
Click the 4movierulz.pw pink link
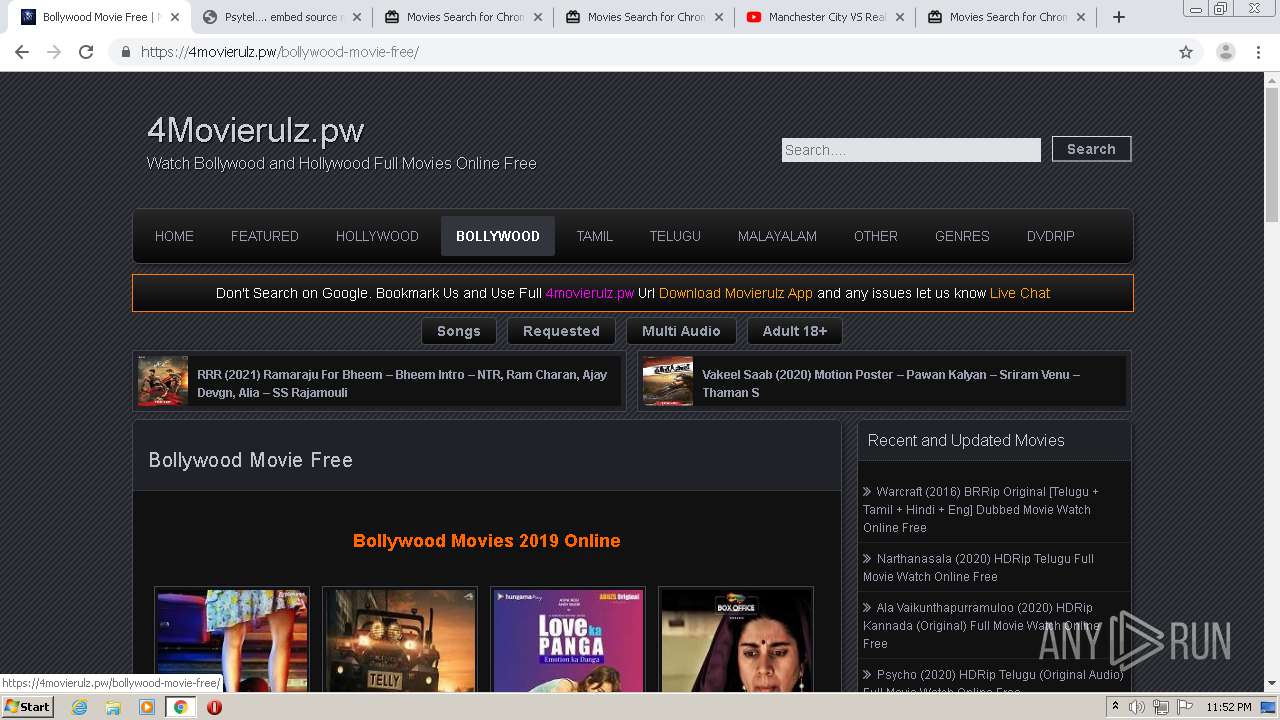(x=590, y=293)
